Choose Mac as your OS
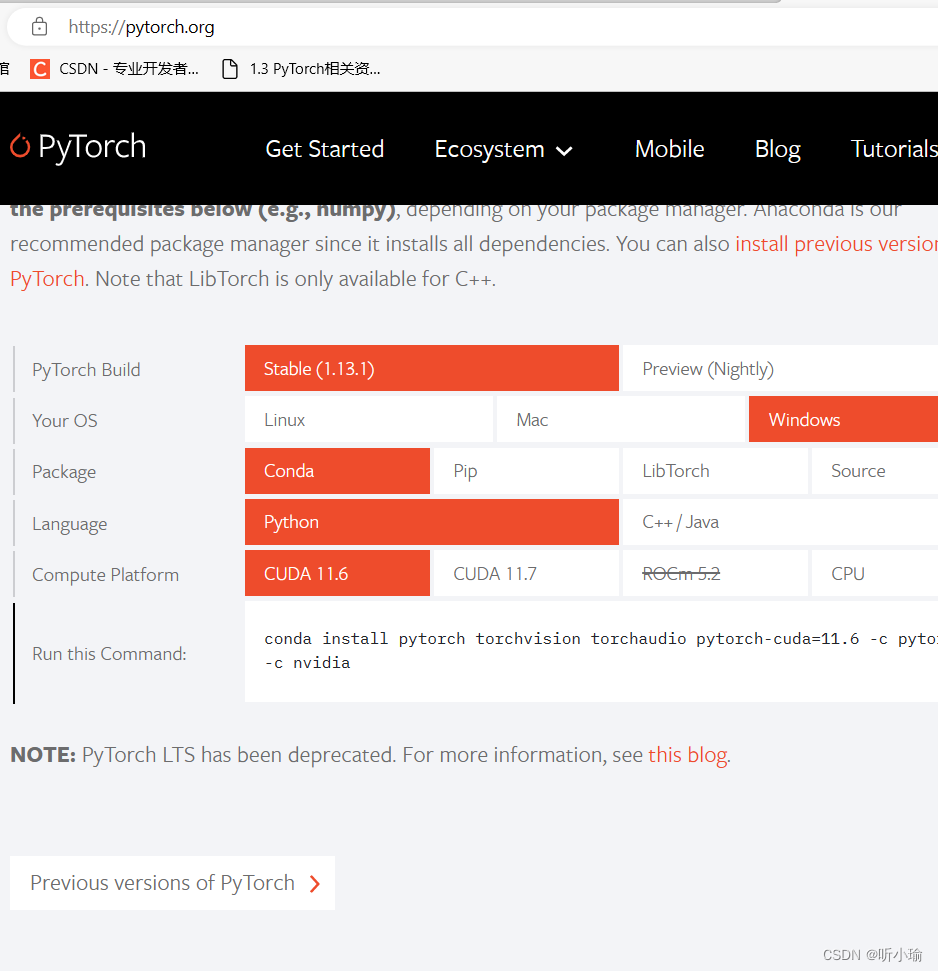 pos(620,420)
